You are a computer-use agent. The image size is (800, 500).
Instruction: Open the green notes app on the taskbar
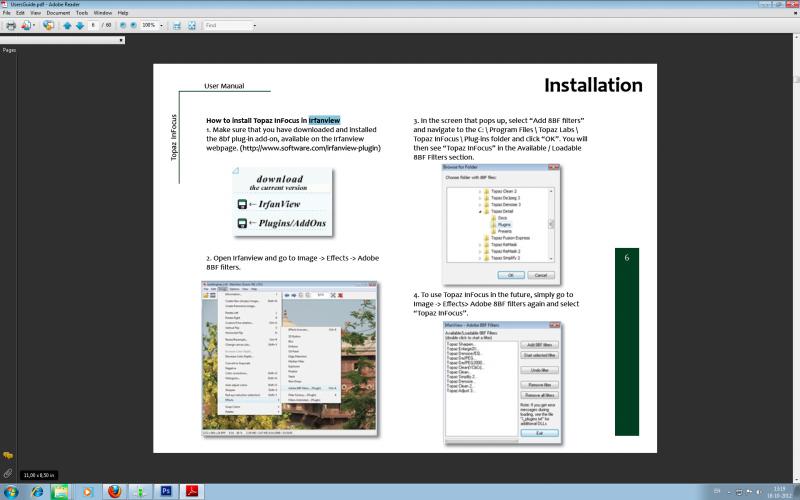tap(60, 492)
